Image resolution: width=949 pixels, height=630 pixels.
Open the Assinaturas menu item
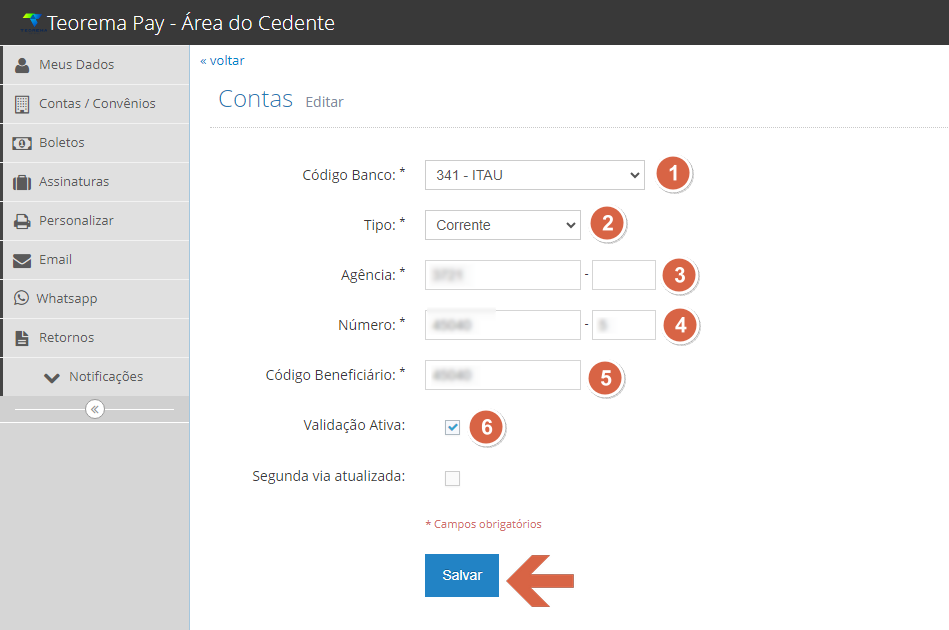pos(96,182)
